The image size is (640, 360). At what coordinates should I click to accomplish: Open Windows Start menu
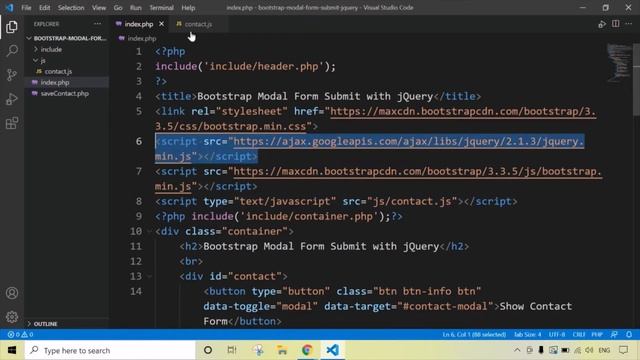(x=12, y=350)
